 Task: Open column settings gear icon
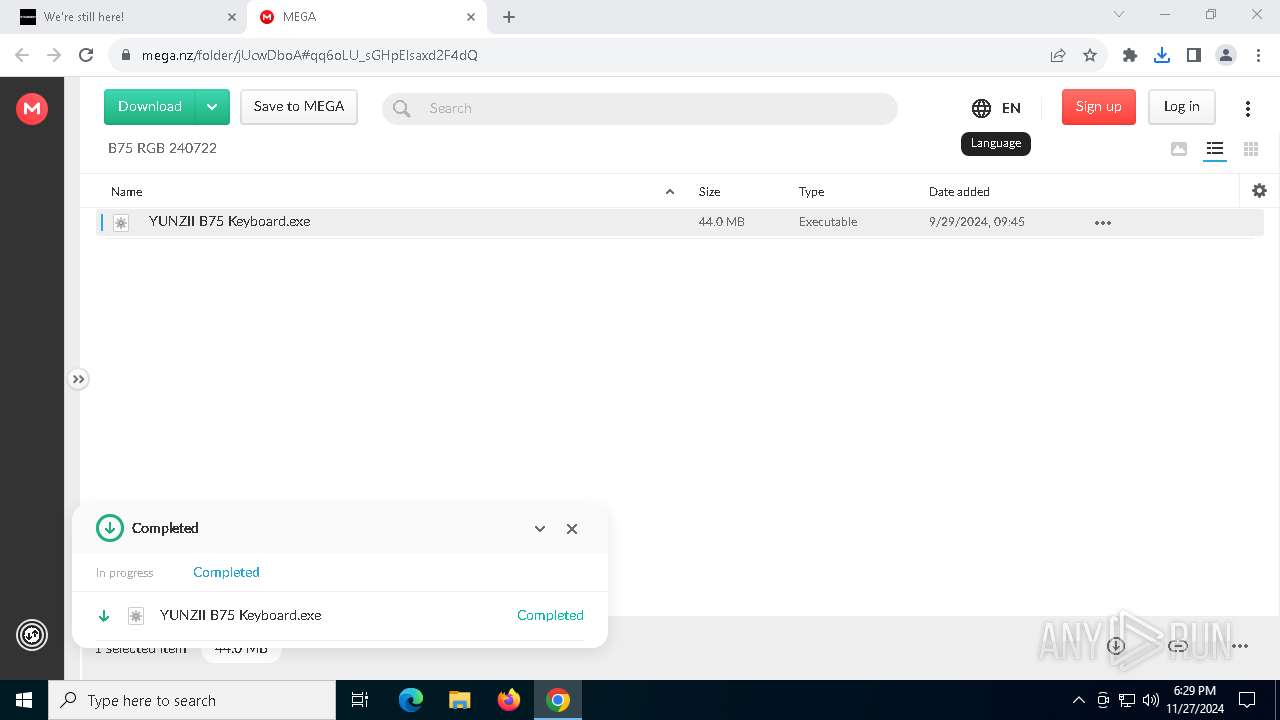pyautogui.click(x=1260, y=191)
